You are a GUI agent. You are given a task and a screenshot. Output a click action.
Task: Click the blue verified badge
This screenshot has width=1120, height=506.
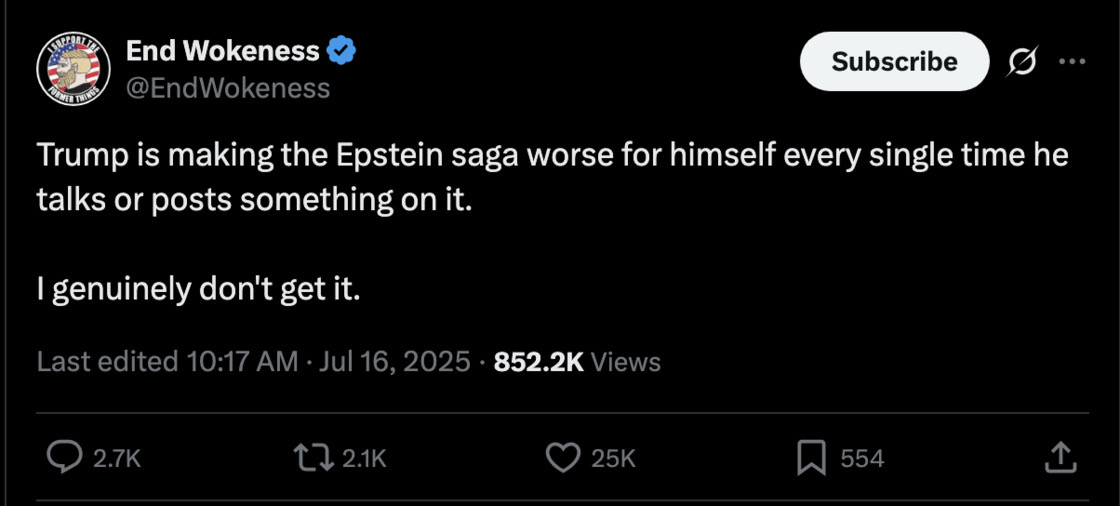tap(341, 51)
